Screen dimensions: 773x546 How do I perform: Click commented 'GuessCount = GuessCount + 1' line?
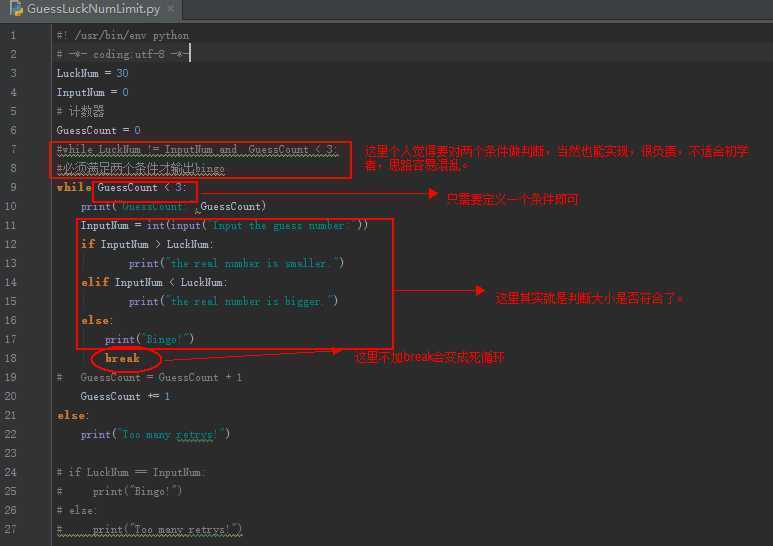click(149, 377)
